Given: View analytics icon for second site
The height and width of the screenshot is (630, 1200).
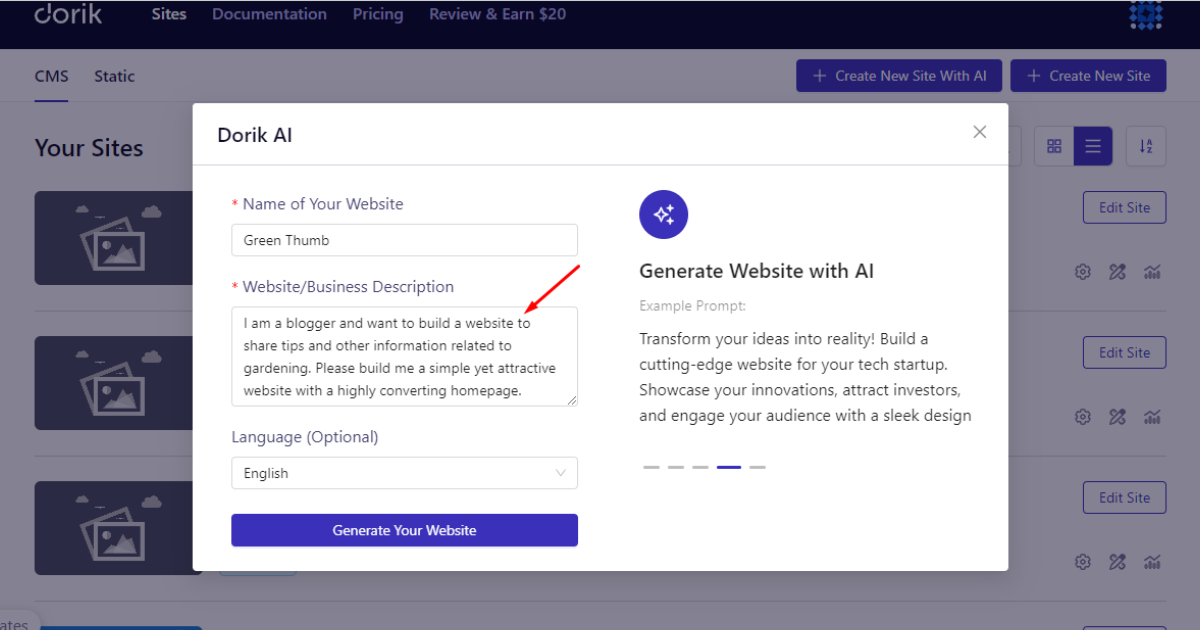Looking at the screenshot, I should pos(1153,417).
